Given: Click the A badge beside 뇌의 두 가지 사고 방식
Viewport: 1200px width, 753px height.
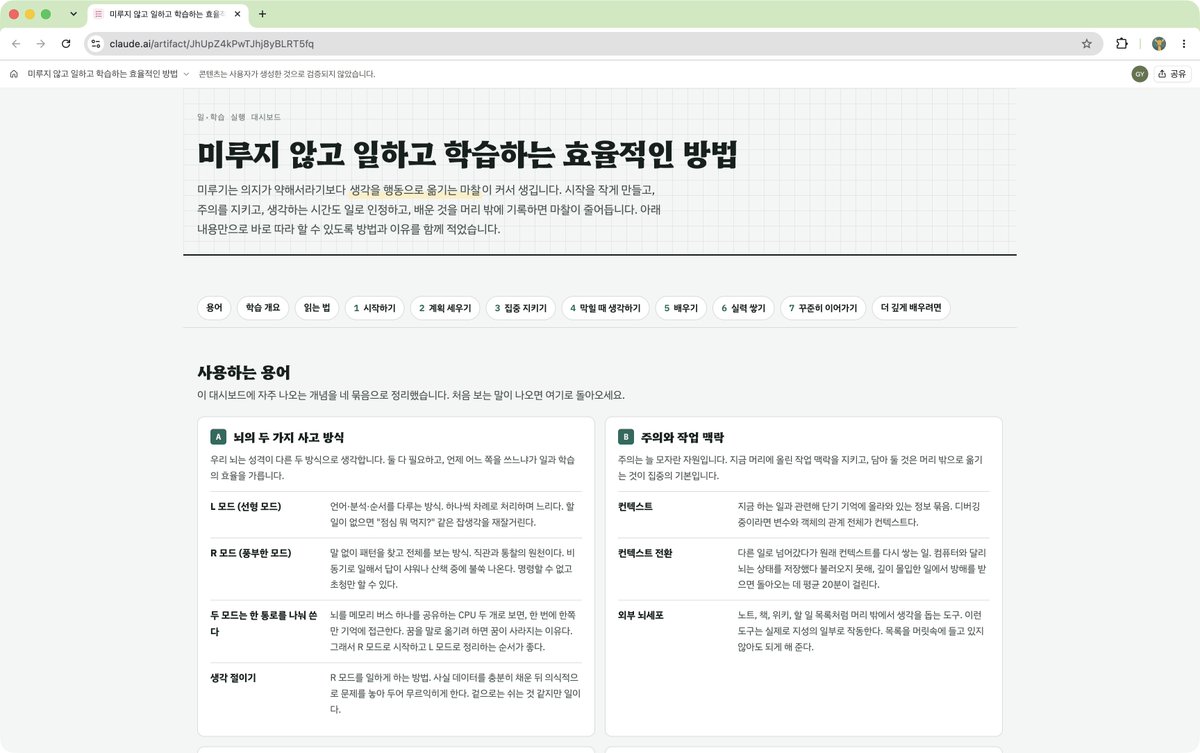Looking at the screenshot, I should (x=218, y=437).
